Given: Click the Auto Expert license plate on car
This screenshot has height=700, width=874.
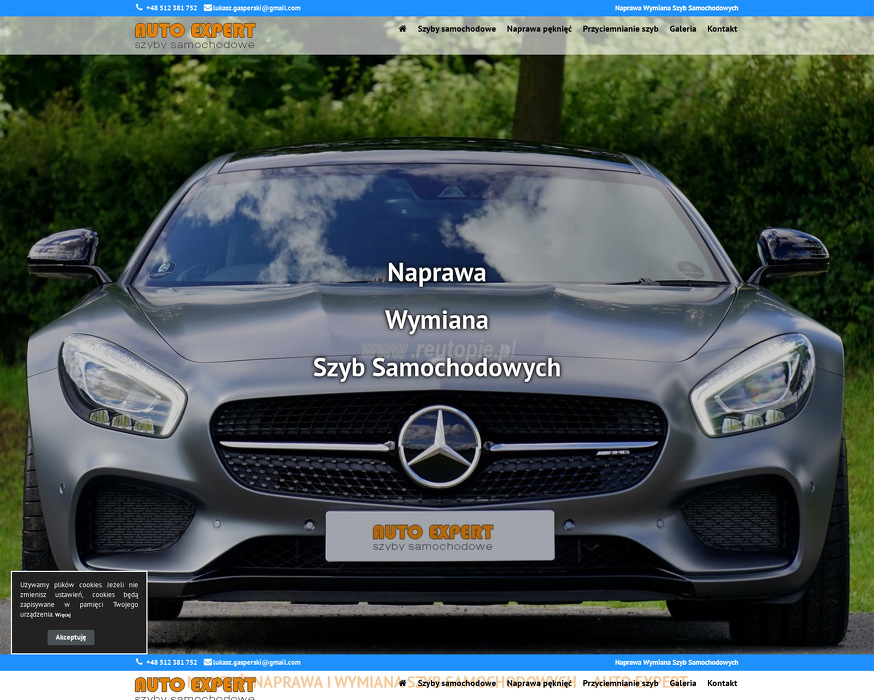Looking at the screenshot, I should click(440, 536).
